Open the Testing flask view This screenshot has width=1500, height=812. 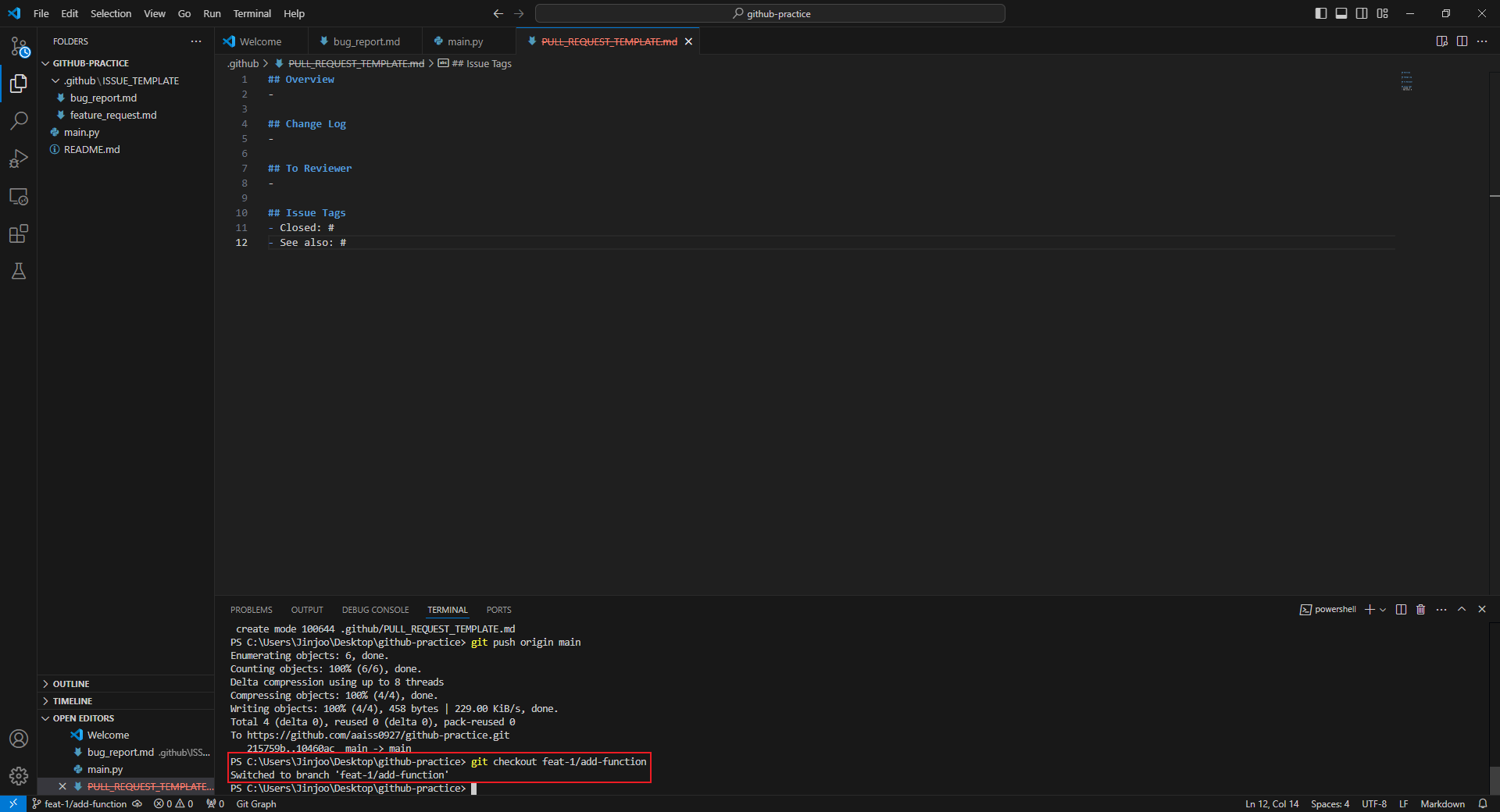pos(19,271)
